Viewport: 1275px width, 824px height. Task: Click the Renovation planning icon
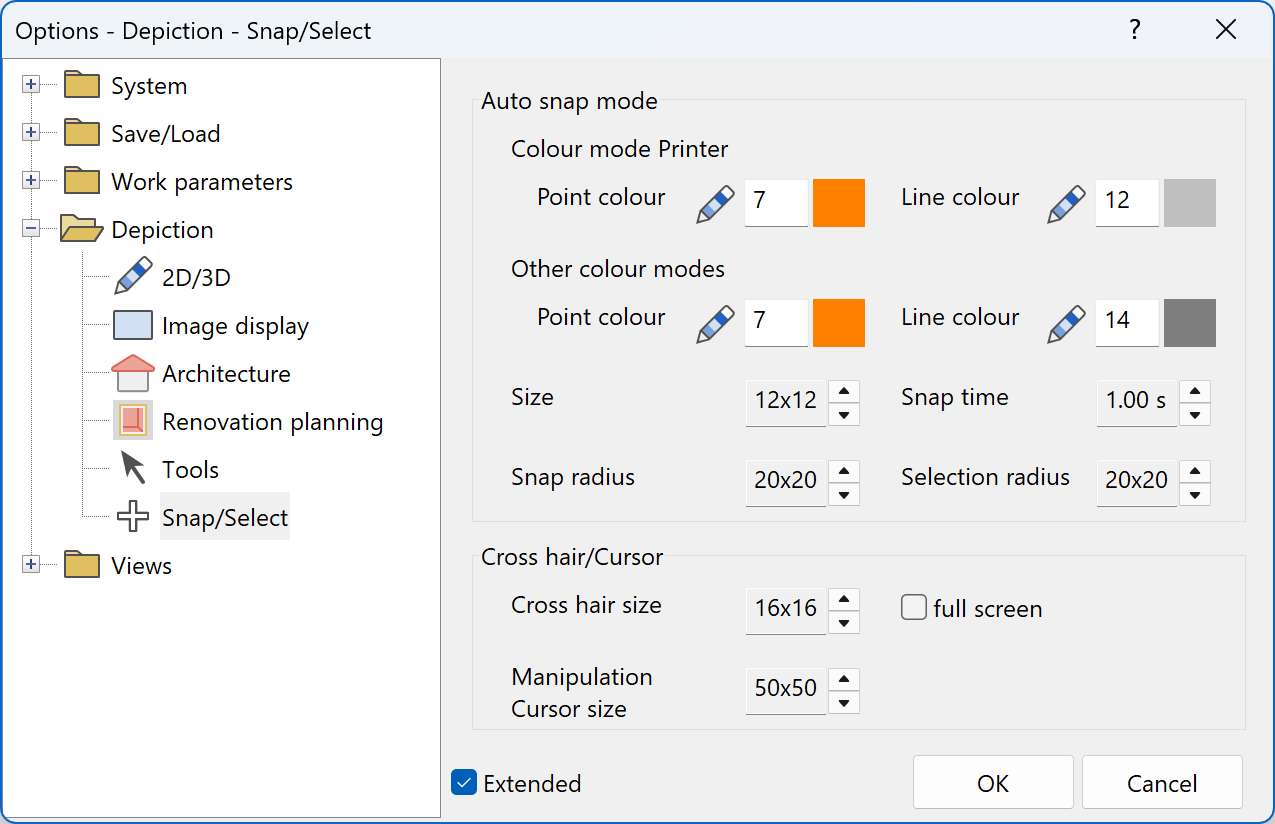[131, 420]
